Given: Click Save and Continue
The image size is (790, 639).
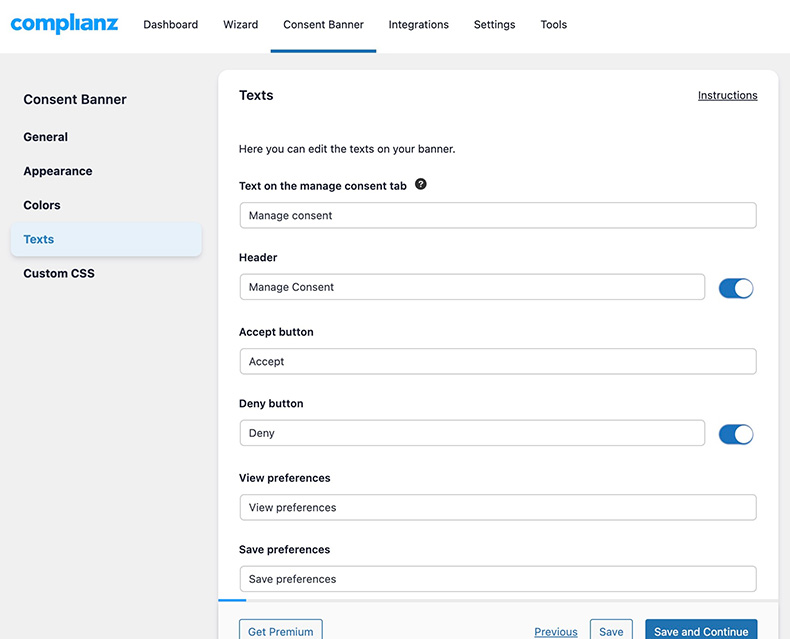Looking at the screenshot, I should [x=701, y=631].
